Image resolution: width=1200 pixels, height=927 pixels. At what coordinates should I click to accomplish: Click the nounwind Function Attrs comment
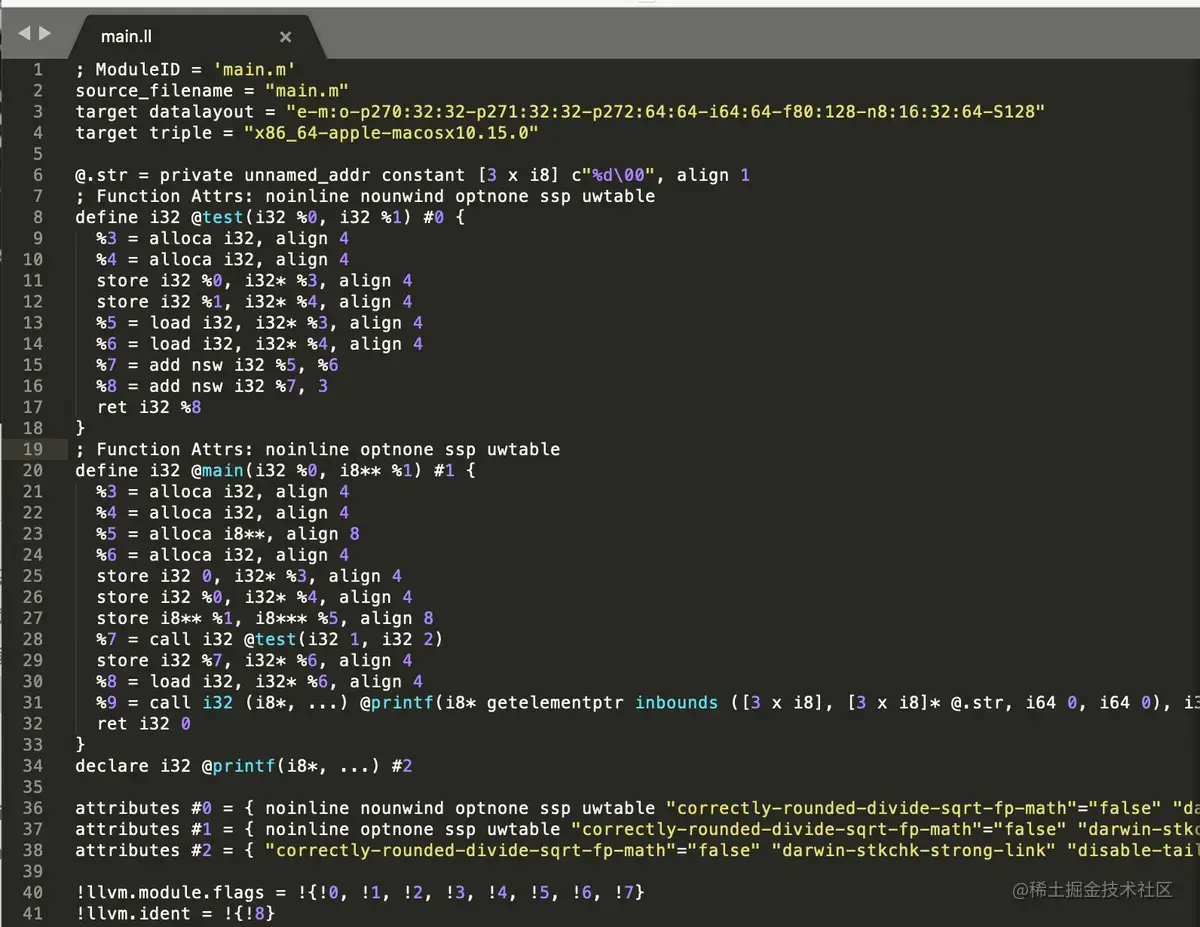pos(365,196)
